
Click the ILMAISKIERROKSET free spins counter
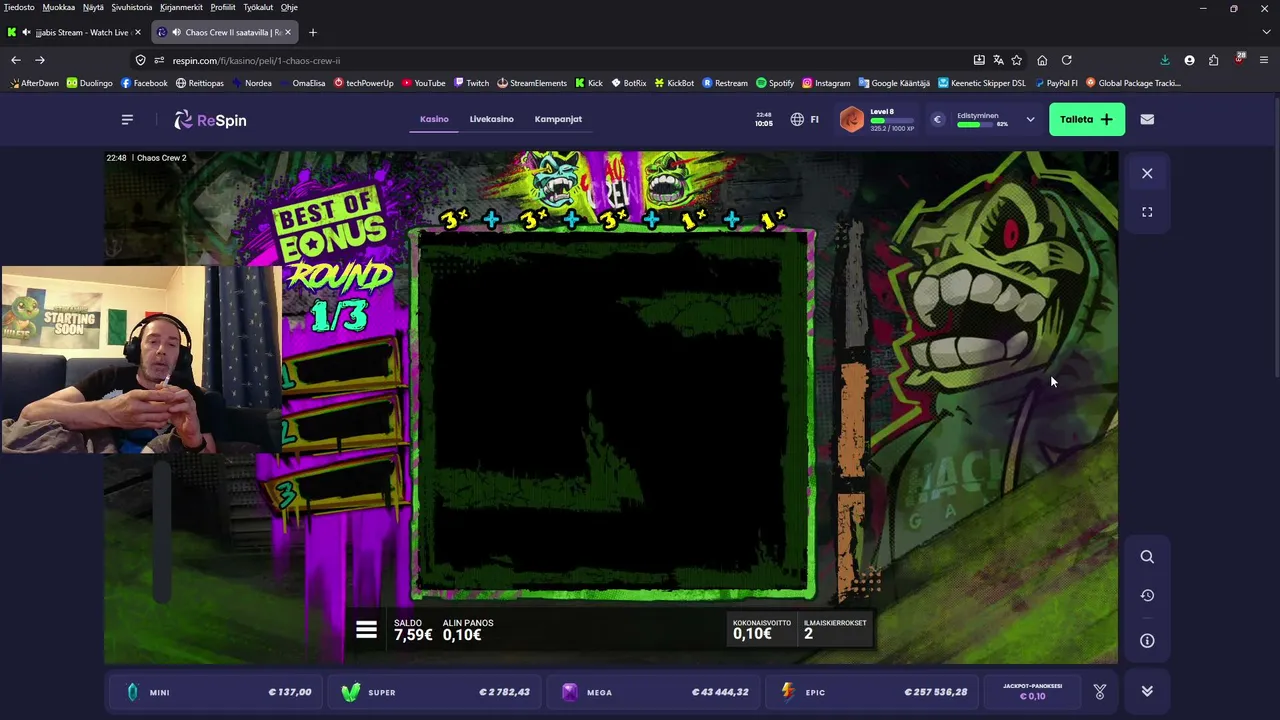[x=835, y=629]
